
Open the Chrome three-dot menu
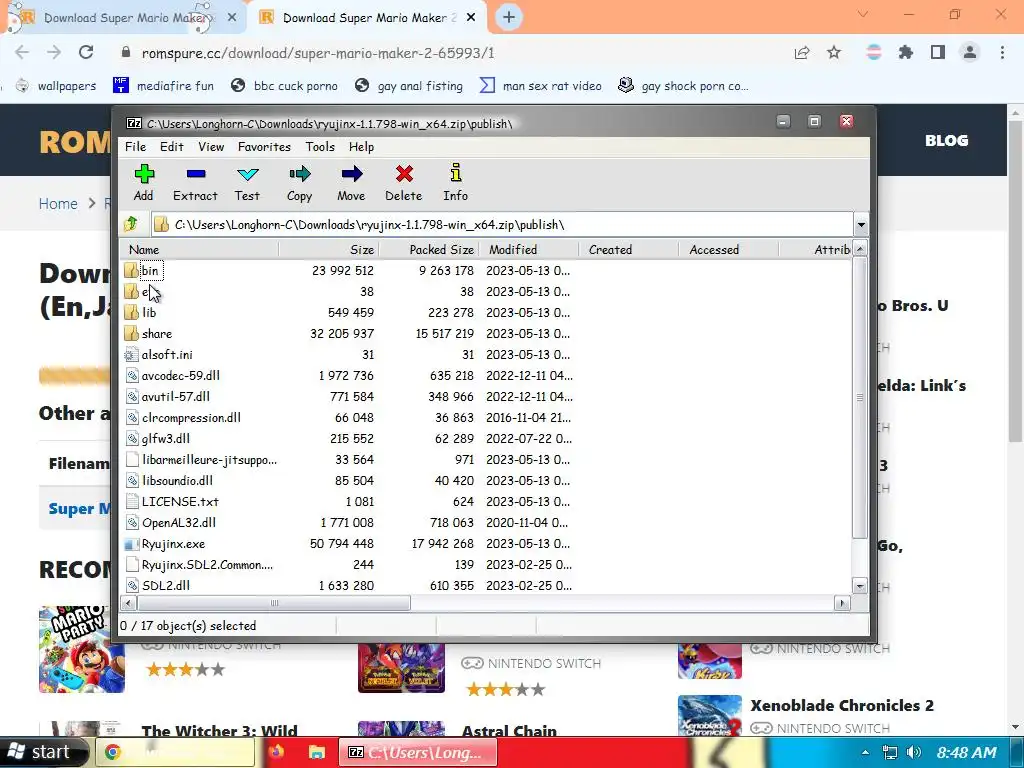(x=1002, y=52)
